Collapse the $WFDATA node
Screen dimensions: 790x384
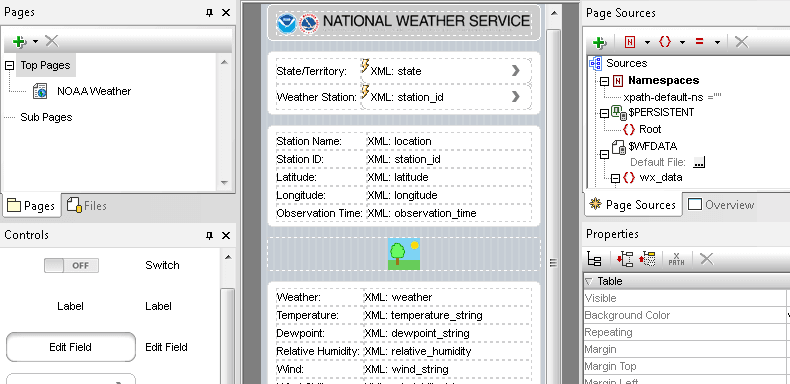(x=604, y=154)
